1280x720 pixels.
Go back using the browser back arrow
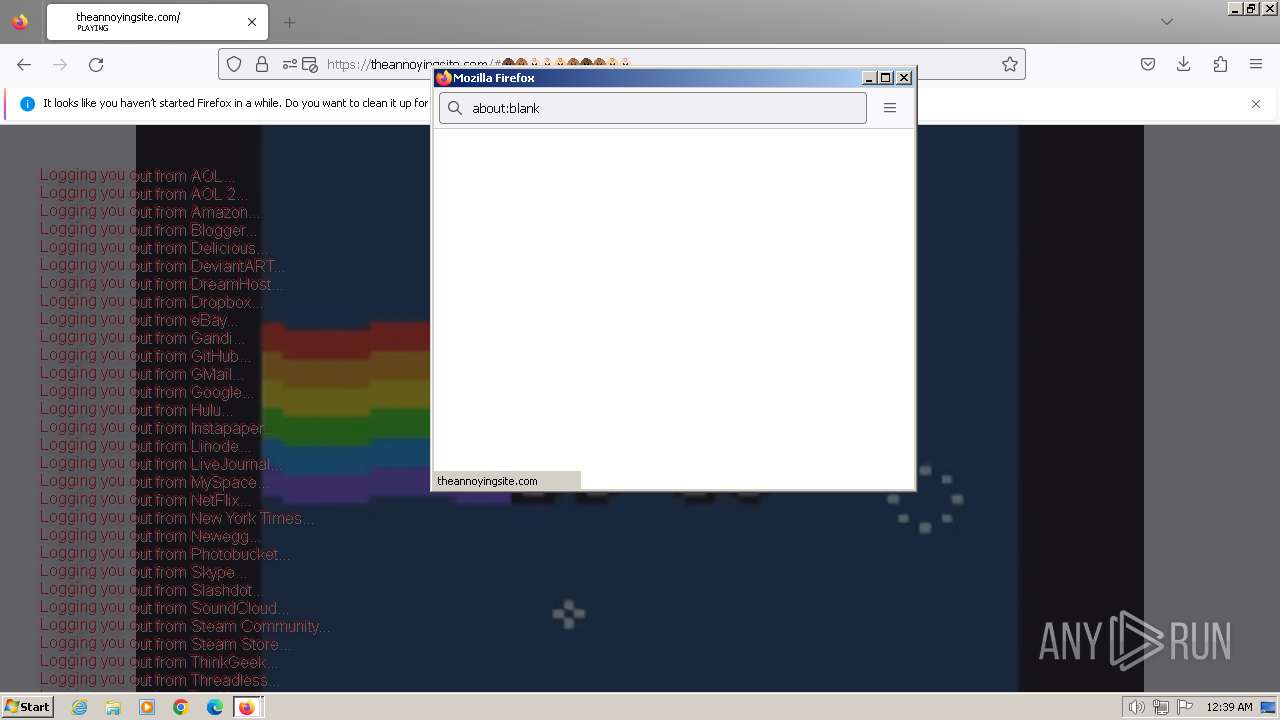click(24, 64)
